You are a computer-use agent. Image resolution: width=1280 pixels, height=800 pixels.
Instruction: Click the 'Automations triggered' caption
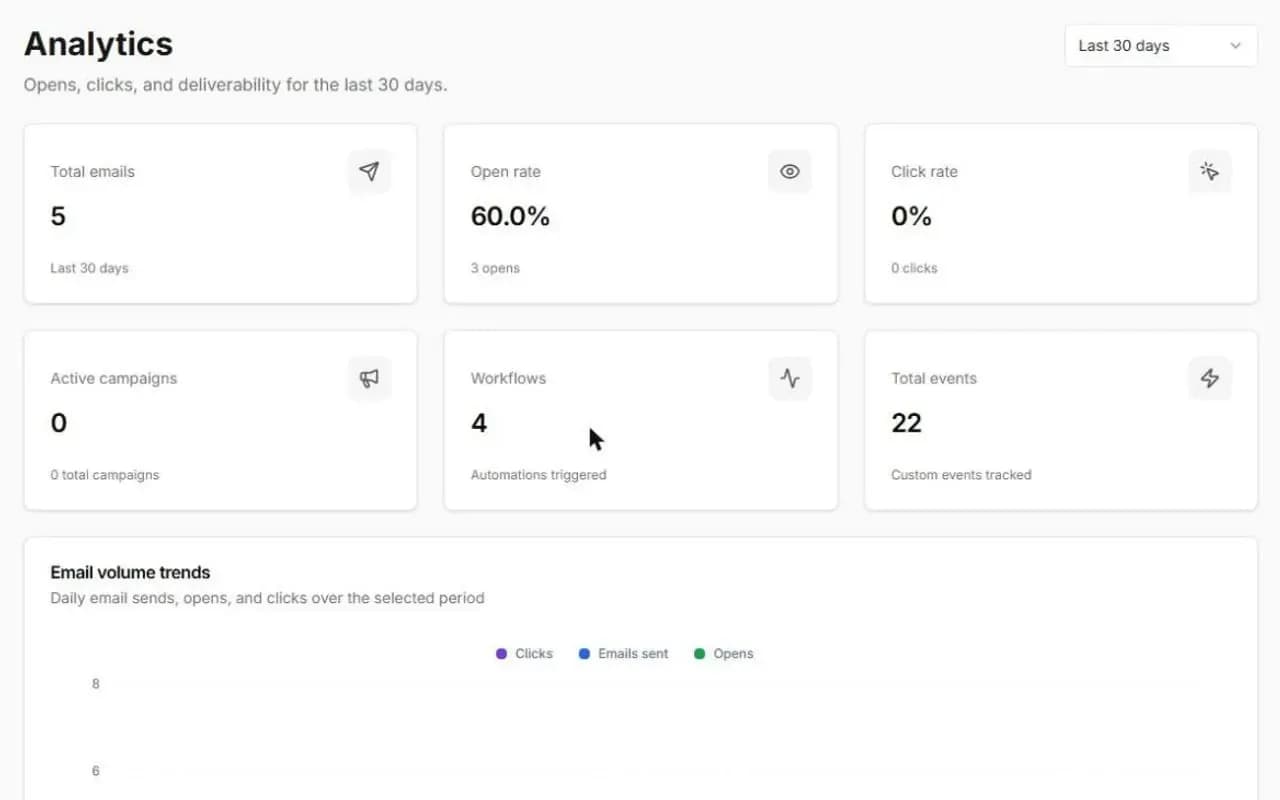[x=538, y=475]
